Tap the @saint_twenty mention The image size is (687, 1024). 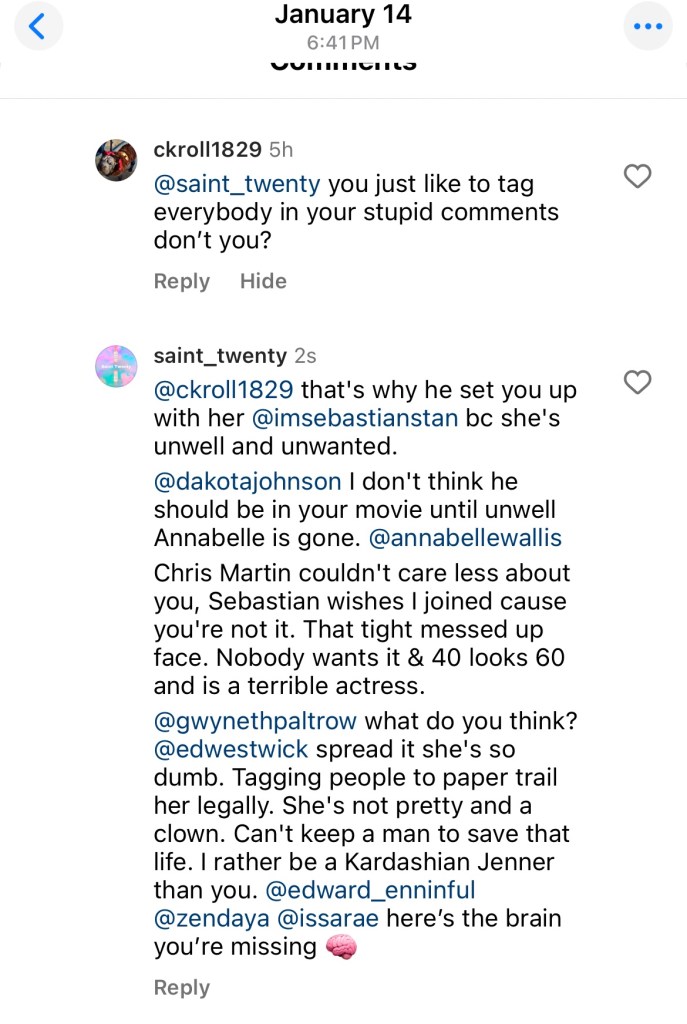(x=237, y=184)
